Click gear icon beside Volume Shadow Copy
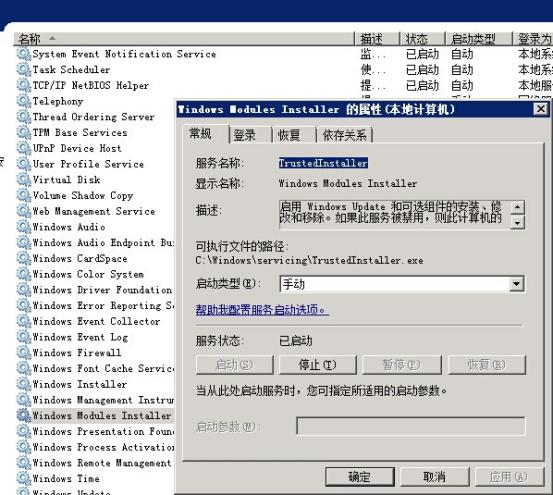 pos(24,195)
